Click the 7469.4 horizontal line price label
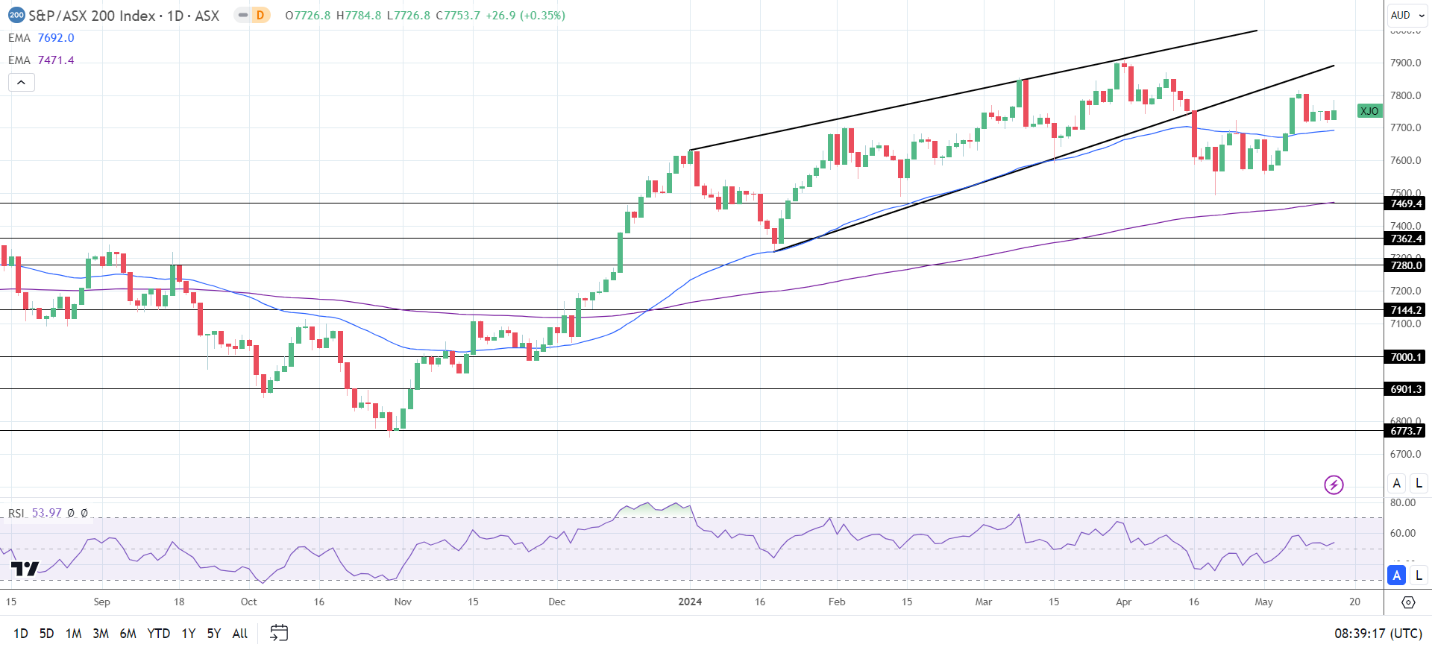 click(1406, 203)
